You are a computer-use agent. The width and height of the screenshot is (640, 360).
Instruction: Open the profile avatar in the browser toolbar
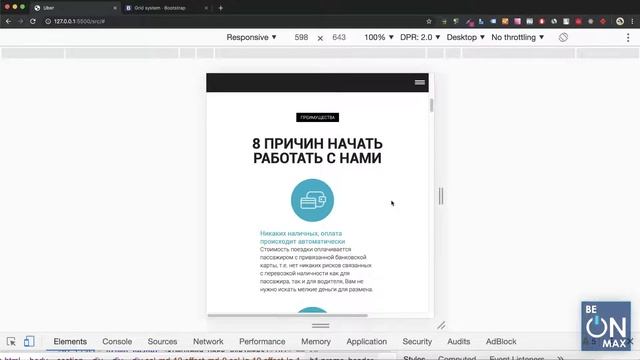pyautogui.click(x=620, y=21)
